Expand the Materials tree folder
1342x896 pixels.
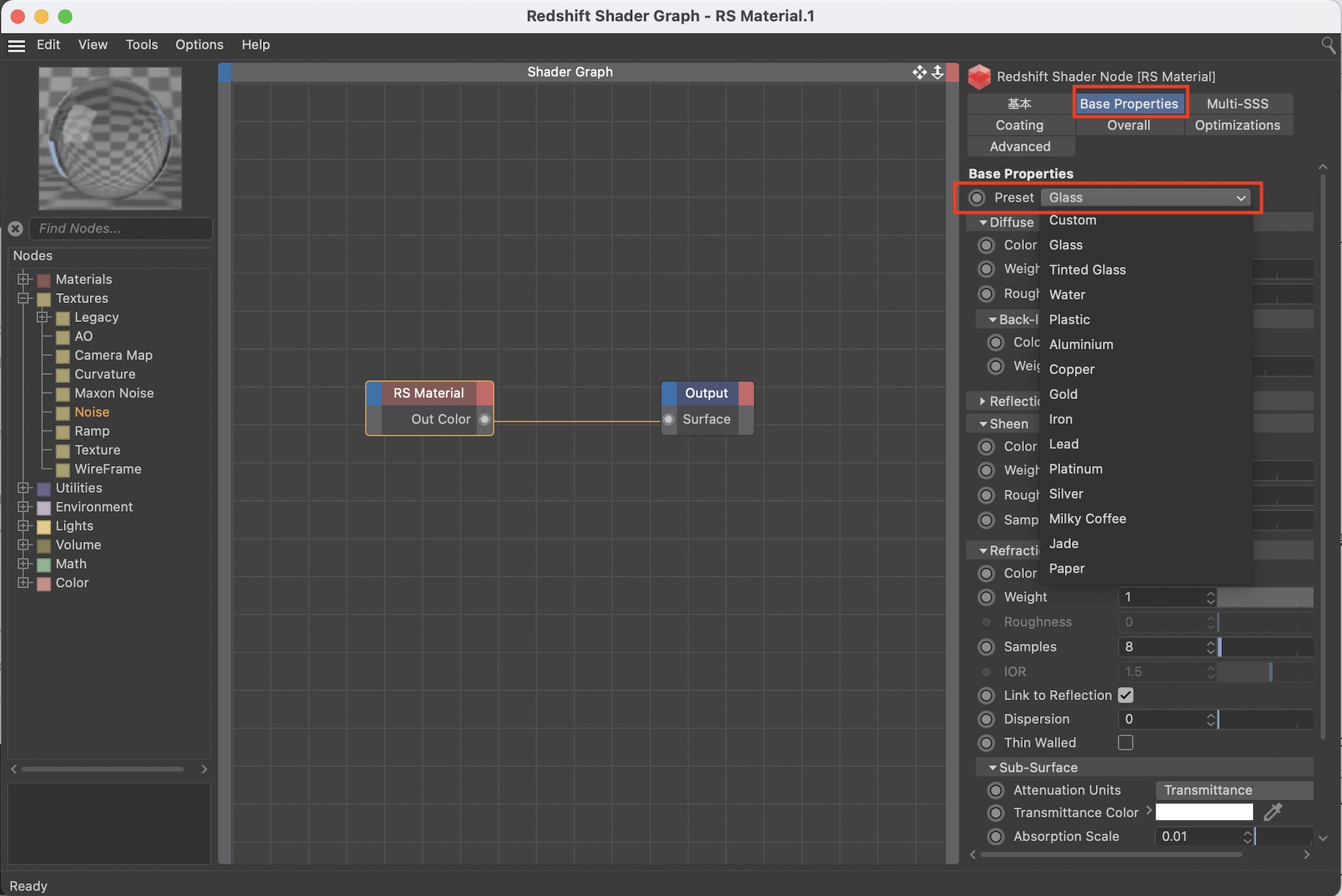(x=24, y=279)
